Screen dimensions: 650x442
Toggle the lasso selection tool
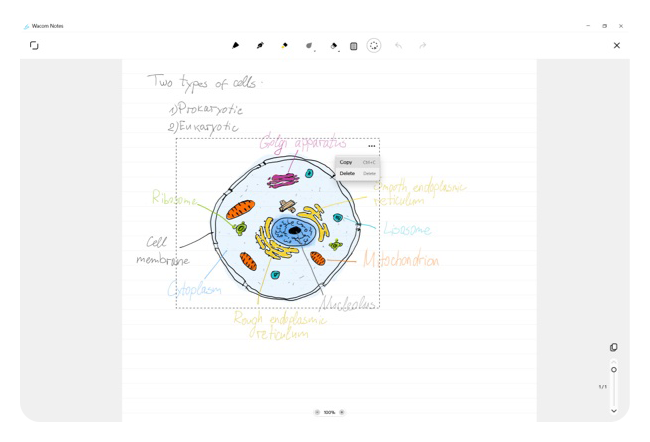click(x=374, y=45)
